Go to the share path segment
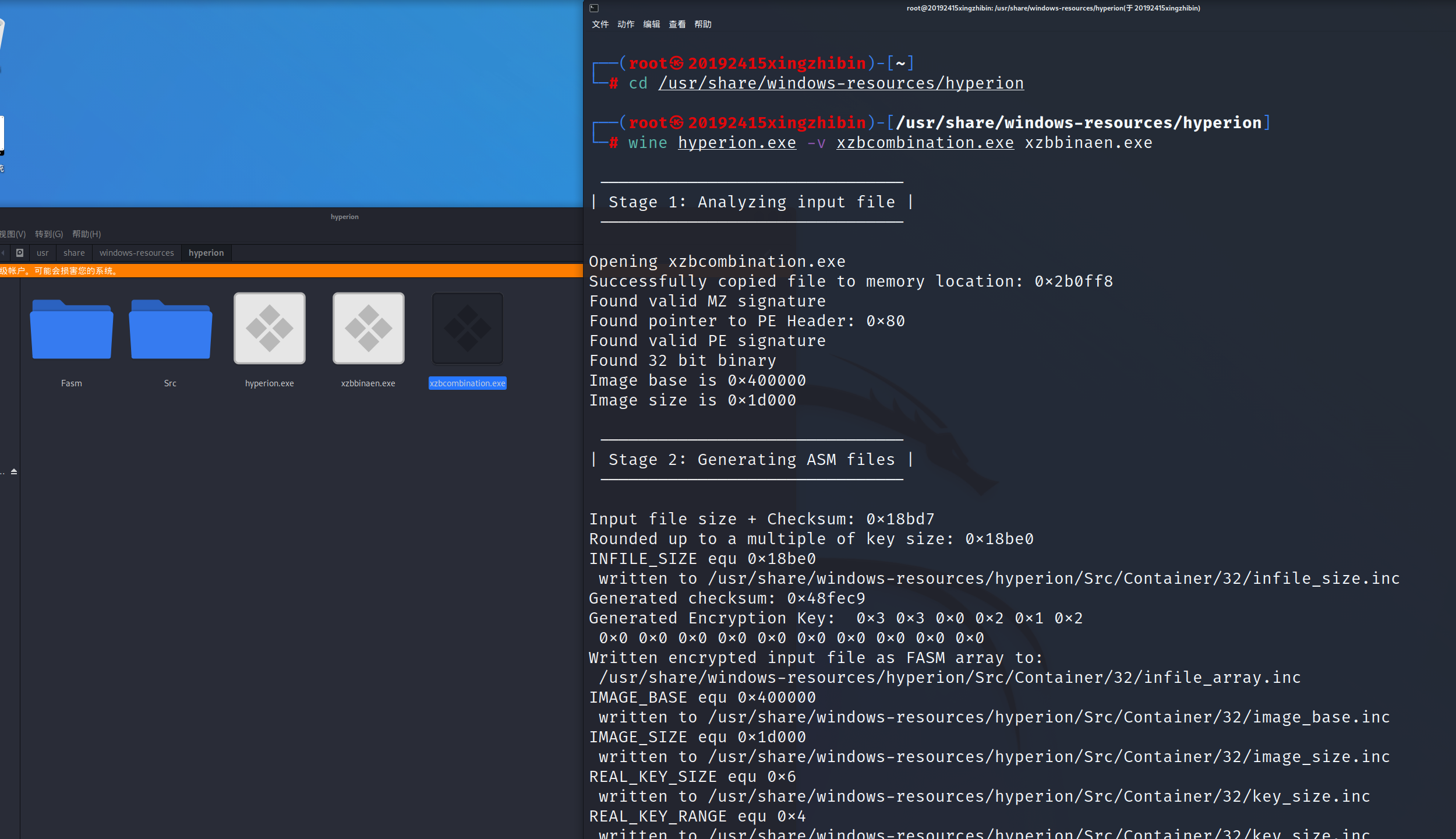 point(74,253)
